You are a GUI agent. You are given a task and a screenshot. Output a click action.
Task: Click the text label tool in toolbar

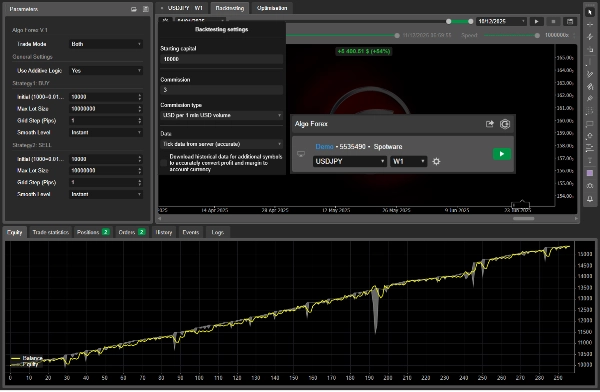coord(590,161)
